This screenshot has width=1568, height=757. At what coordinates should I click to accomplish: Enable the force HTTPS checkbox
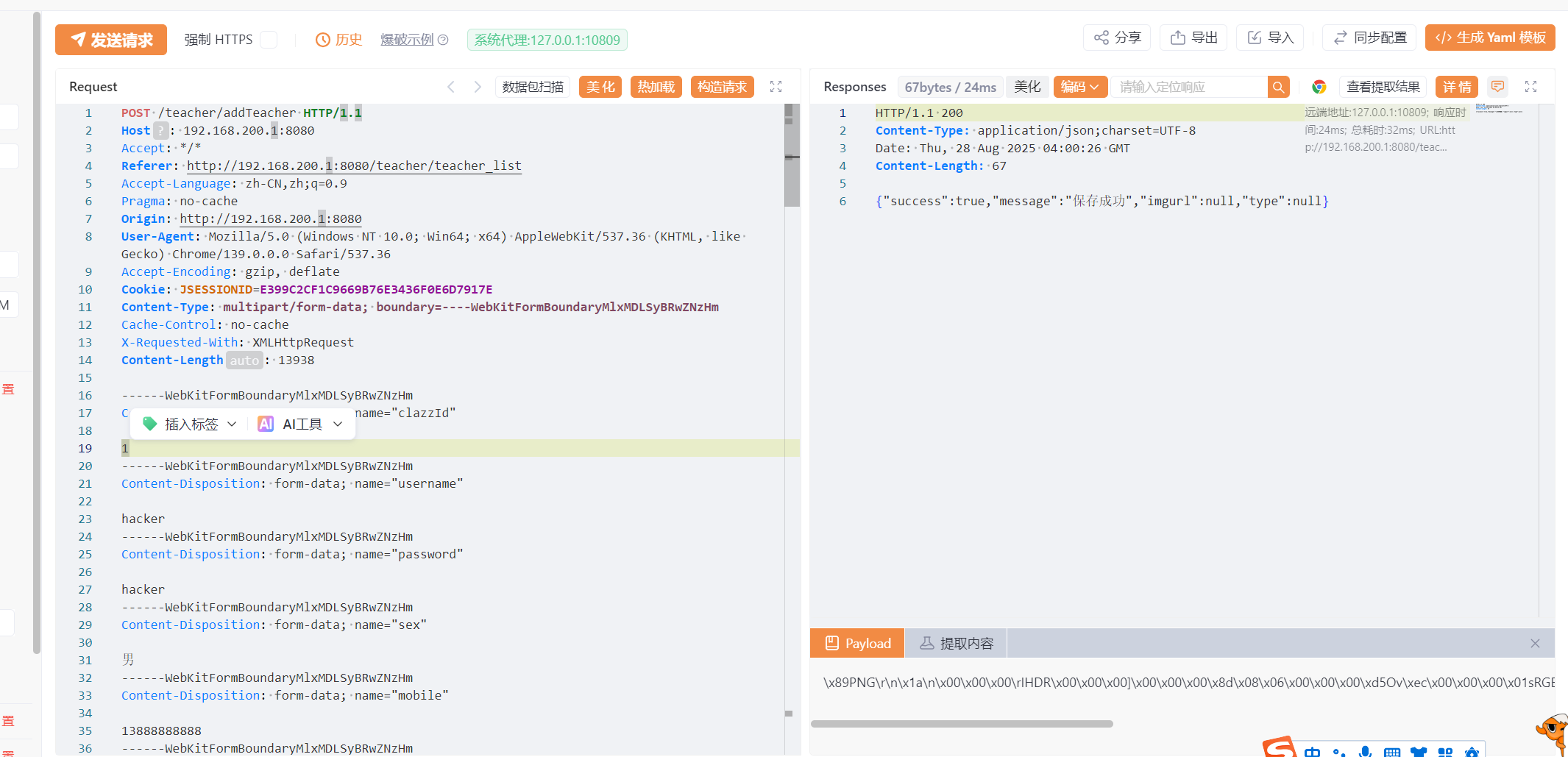[x=269, y=40]
